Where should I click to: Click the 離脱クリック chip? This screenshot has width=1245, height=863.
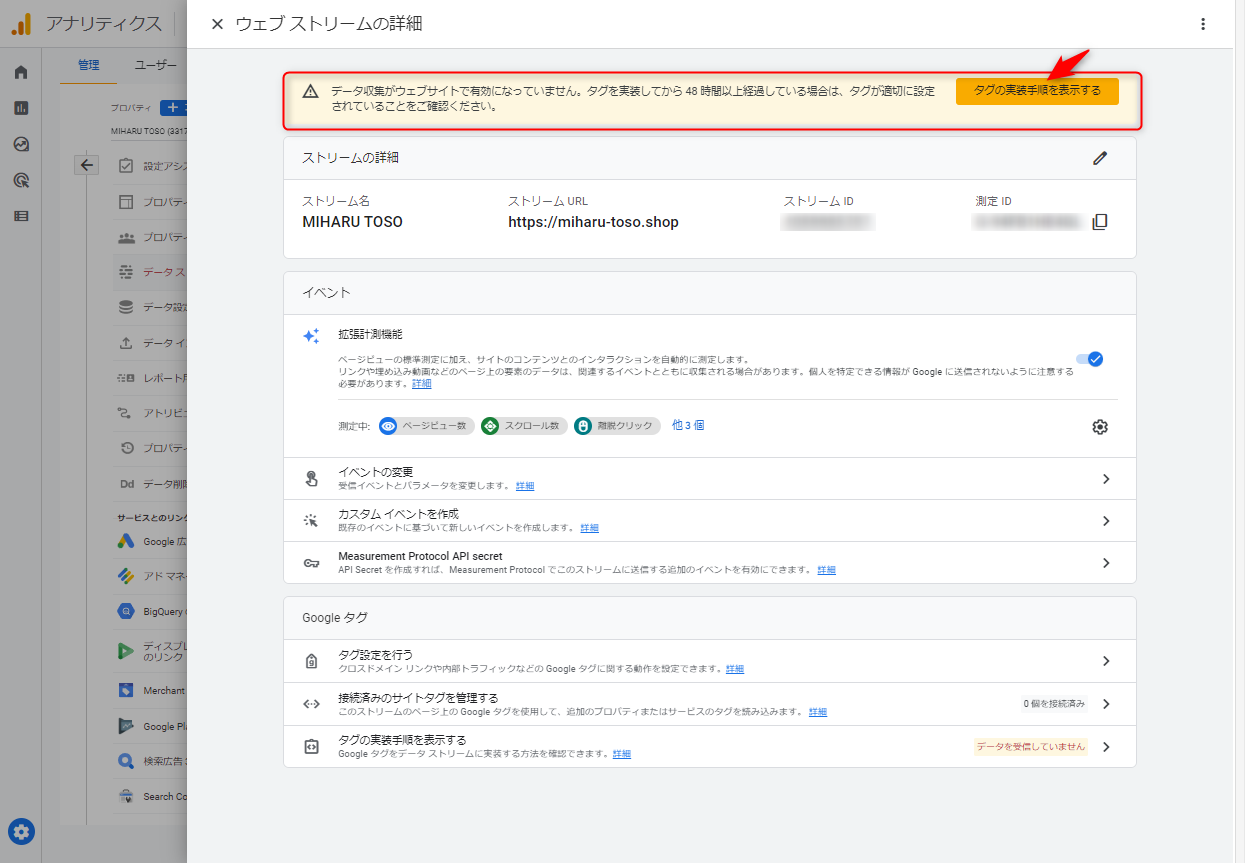coord(617,426)
